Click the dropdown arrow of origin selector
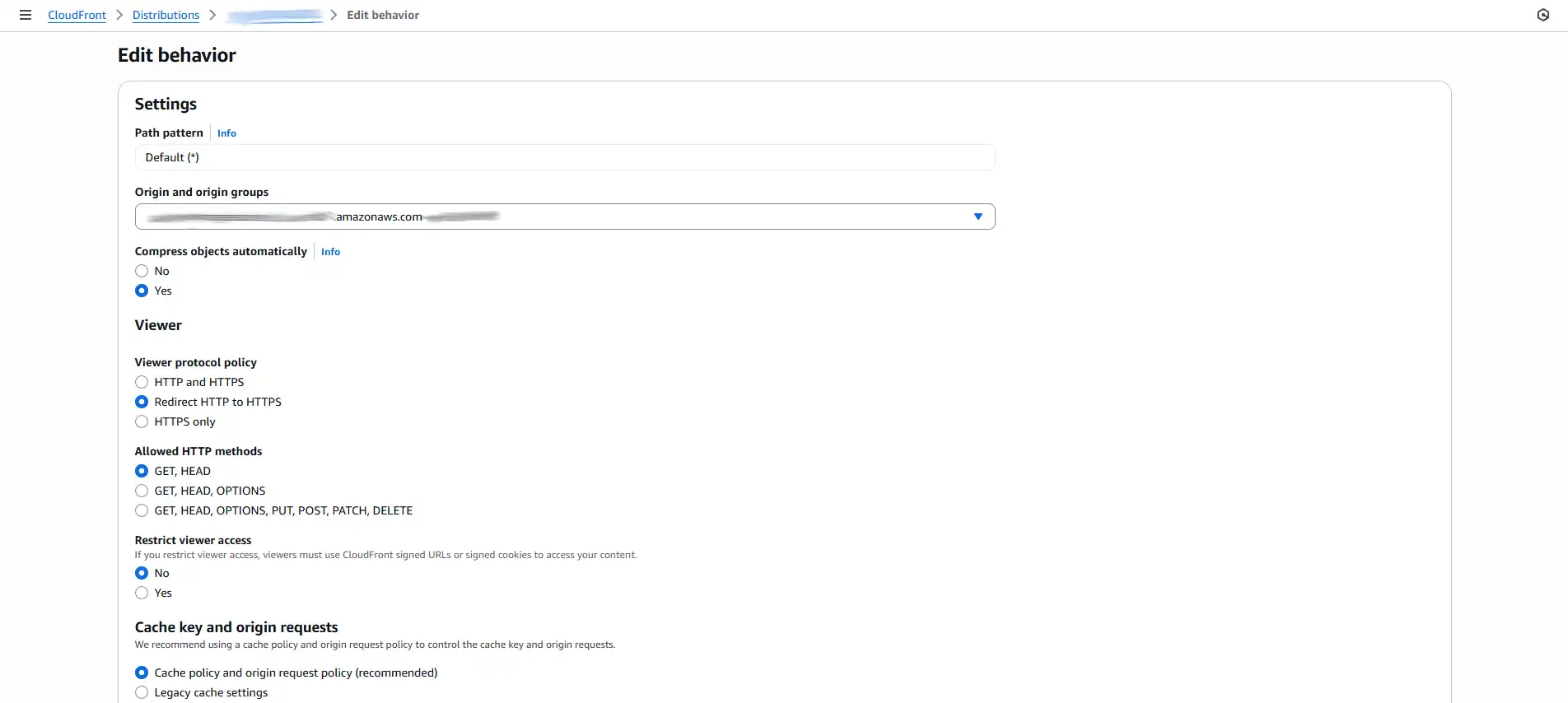 (978, 216)
